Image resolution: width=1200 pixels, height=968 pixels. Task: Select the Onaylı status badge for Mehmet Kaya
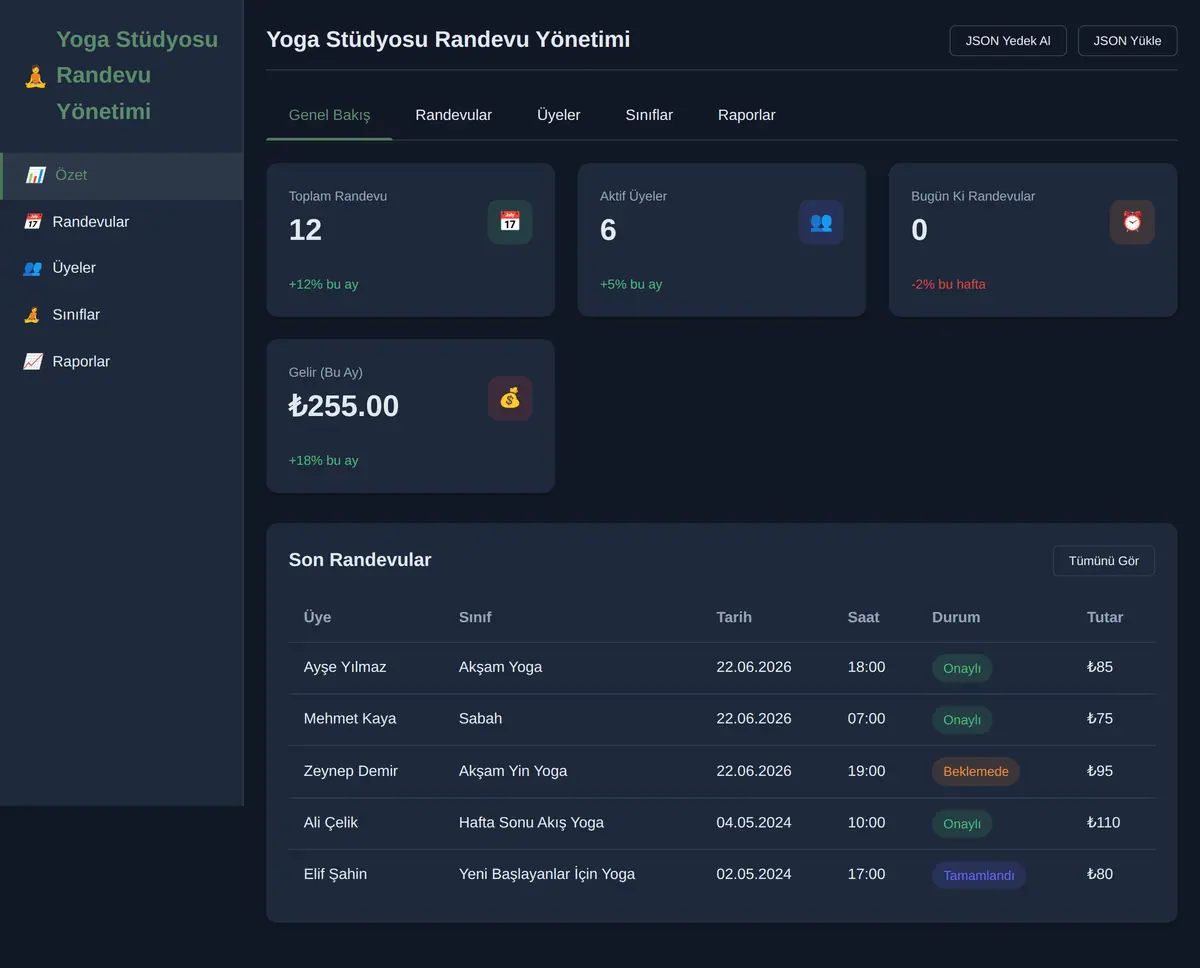click(x=962, y=720)
